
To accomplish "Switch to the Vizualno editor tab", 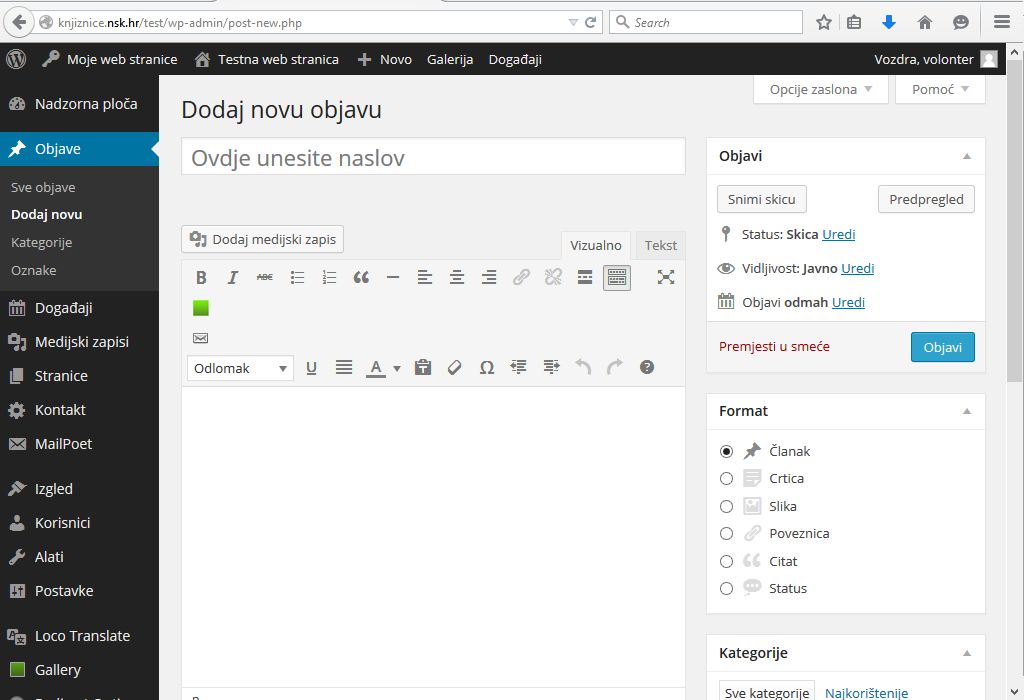I will [596, 246].
